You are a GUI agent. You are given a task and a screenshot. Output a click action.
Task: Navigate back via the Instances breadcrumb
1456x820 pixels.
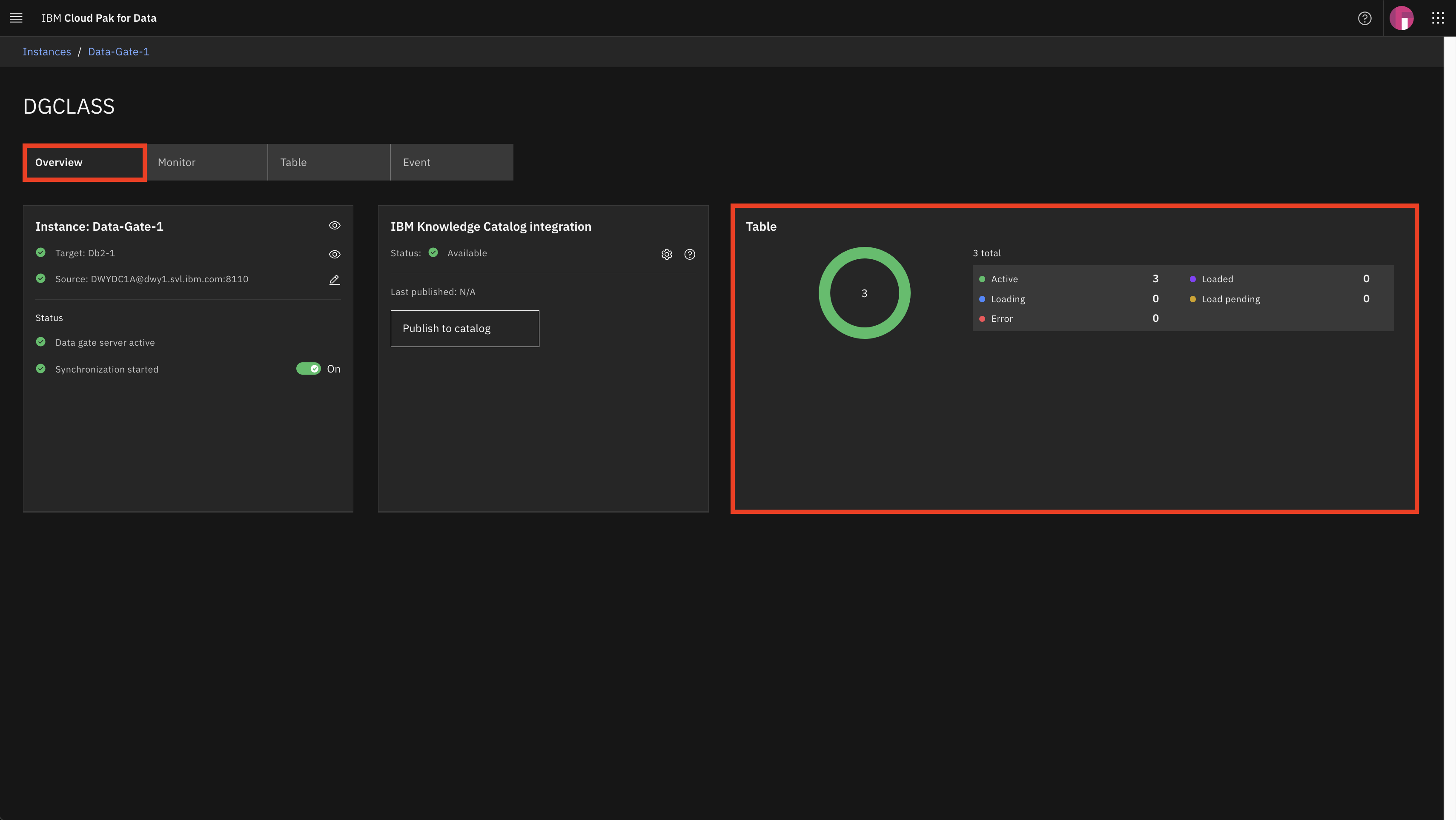46,52
